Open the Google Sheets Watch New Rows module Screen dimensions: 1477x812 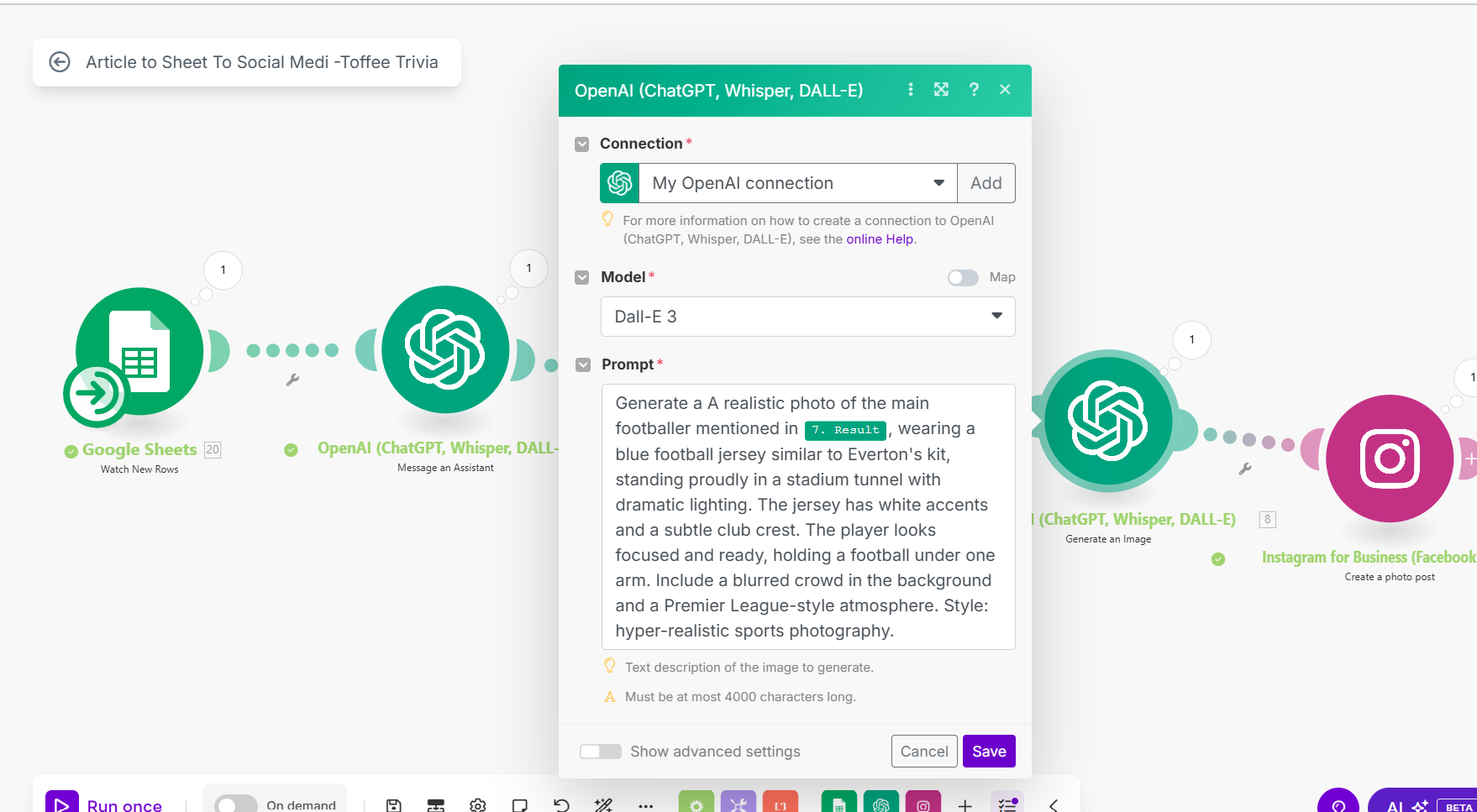click(x=139, y=351)
